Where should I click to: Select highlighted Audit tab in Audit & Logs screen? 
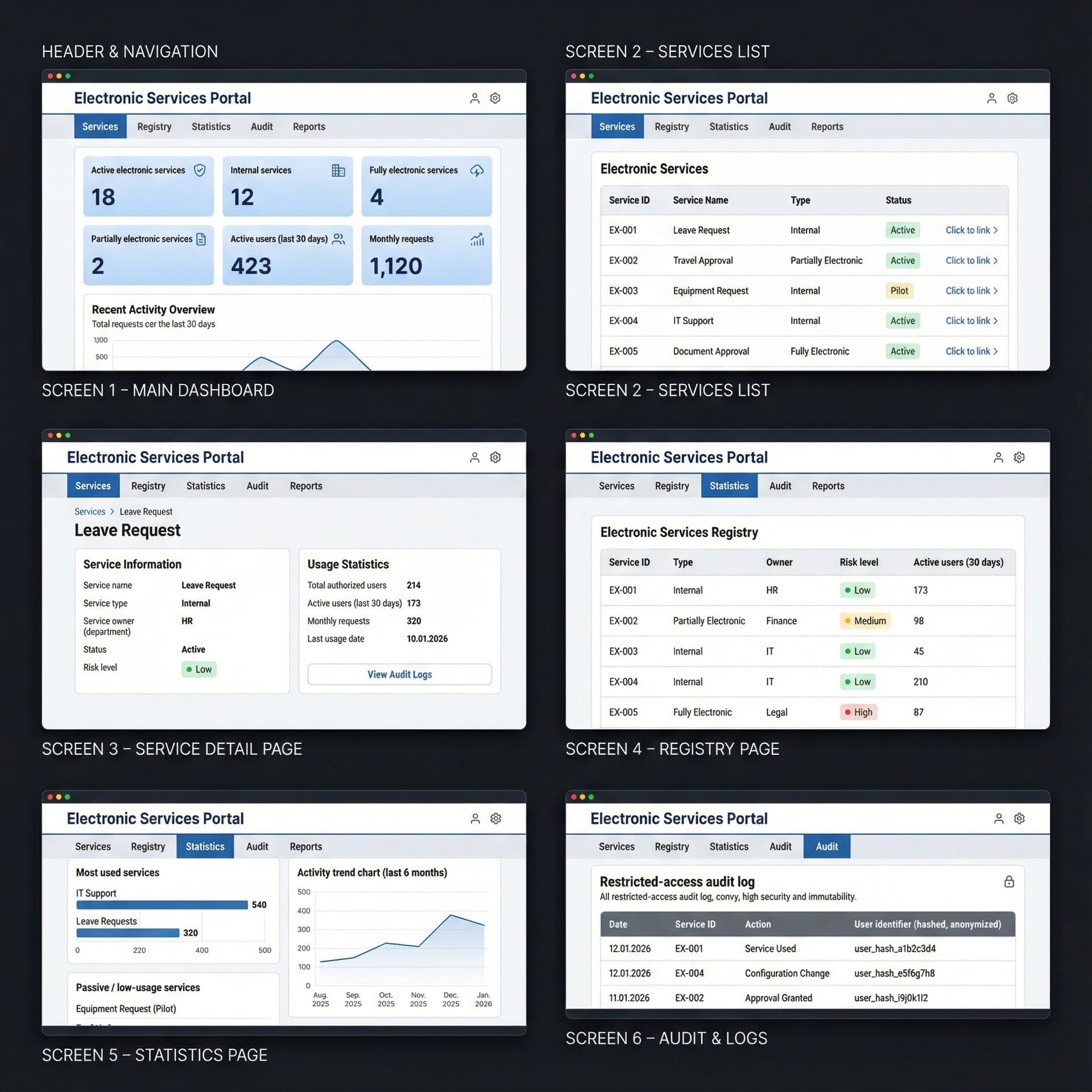point(826,846)
